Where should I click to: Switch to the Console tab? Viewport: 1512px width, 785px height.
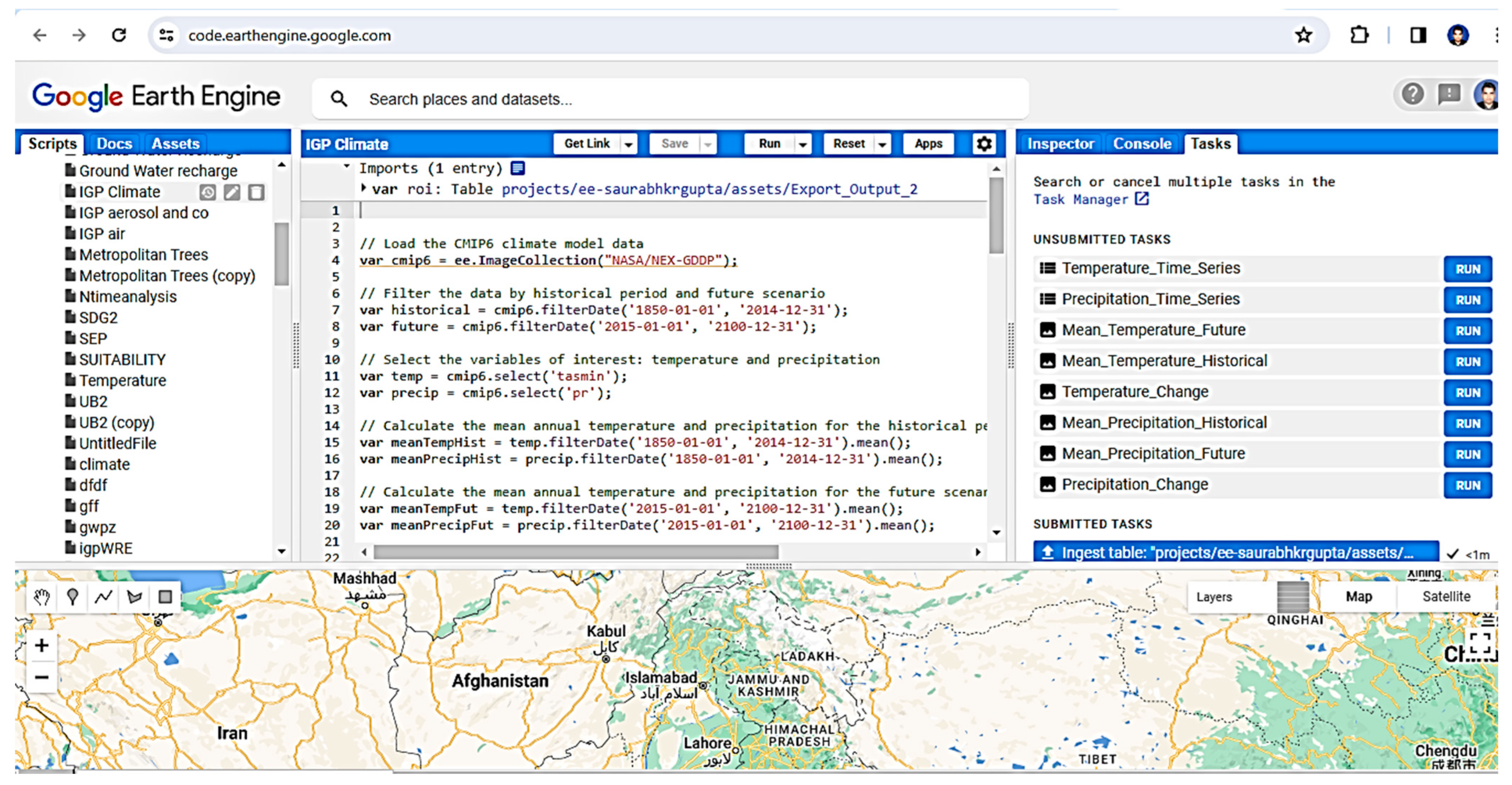pyautogui.click(x=1141, y=144)
